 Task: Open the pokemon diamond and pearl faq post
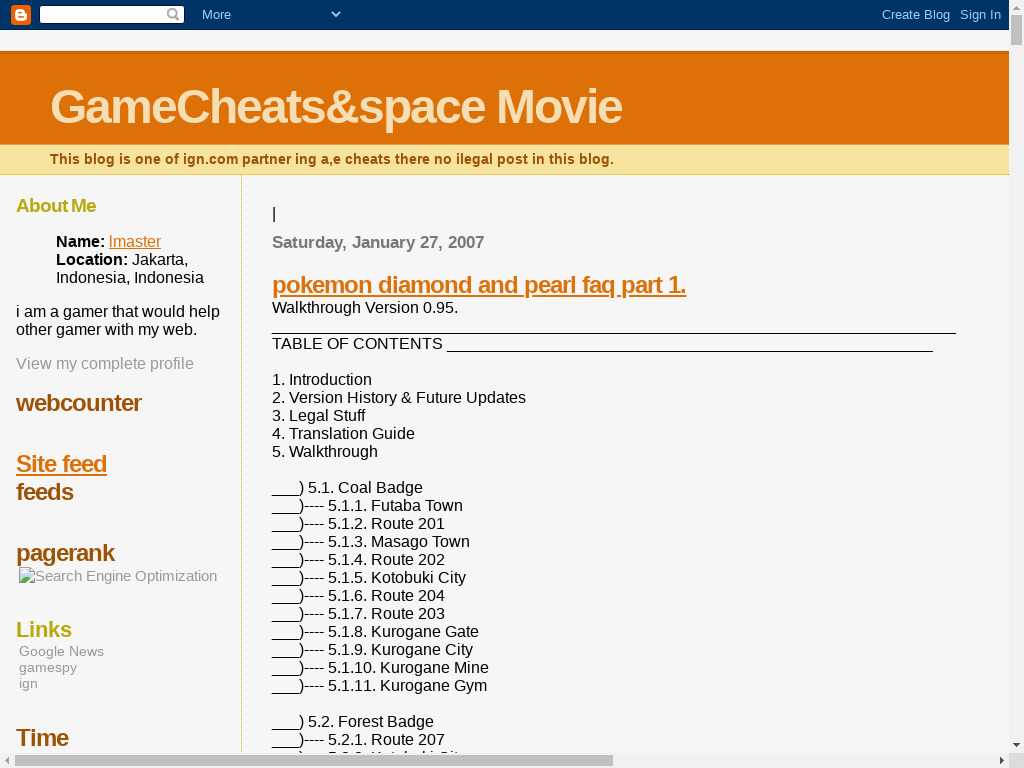coord(478,285)
